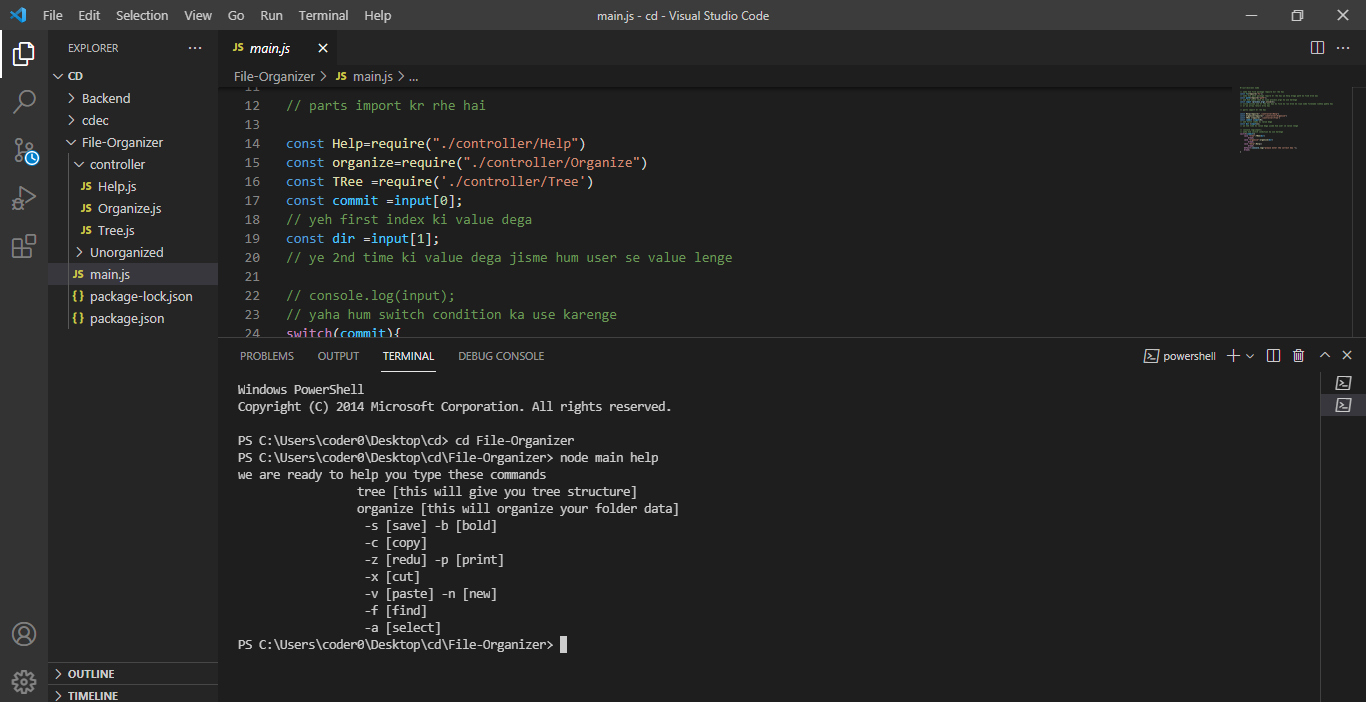Switch to the Problems panel tab
The image size is (1366, 702).
pos(267,356)
